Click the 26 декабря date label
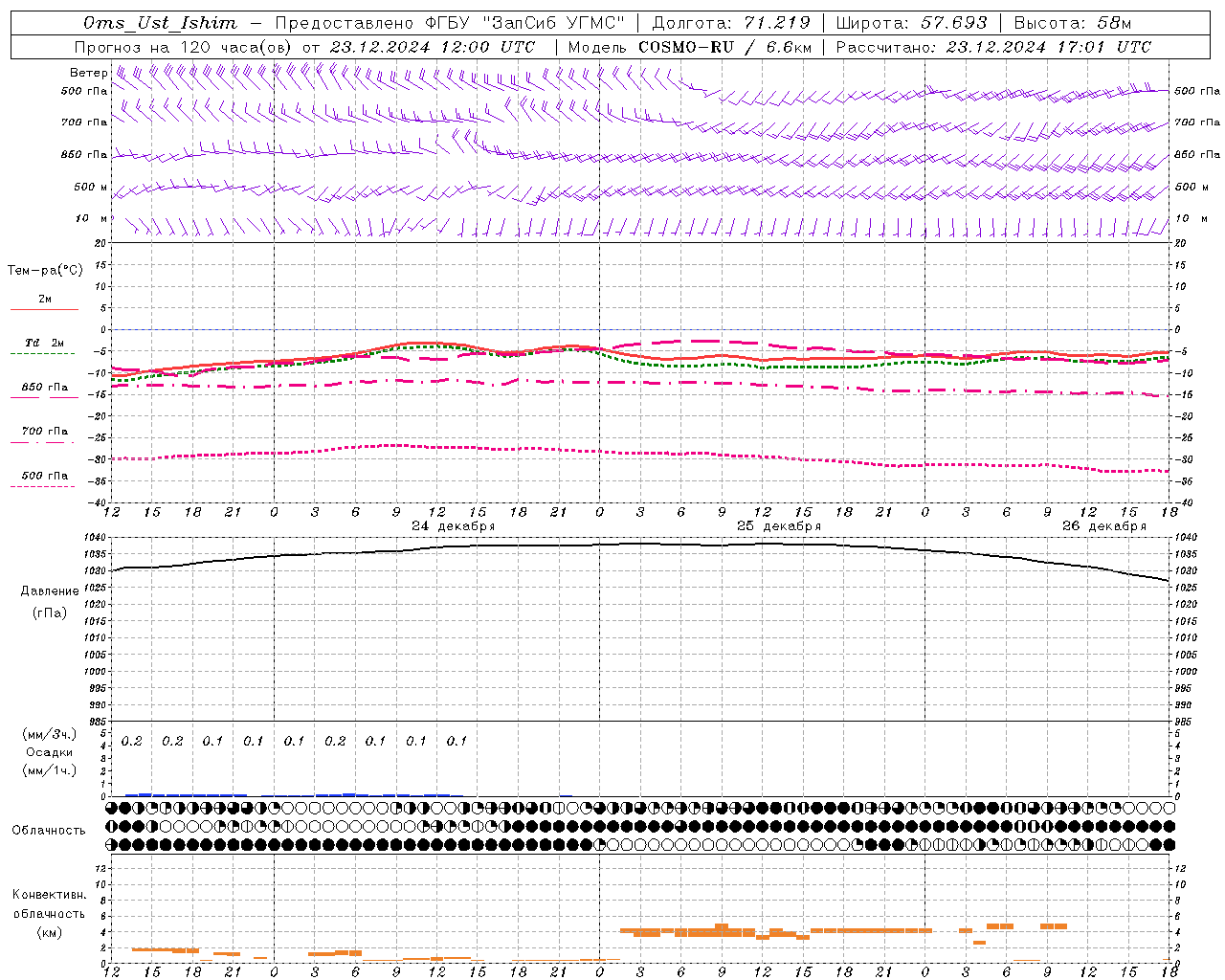This screenshot has height=980, width=1225. click(x=1104, y=526)
